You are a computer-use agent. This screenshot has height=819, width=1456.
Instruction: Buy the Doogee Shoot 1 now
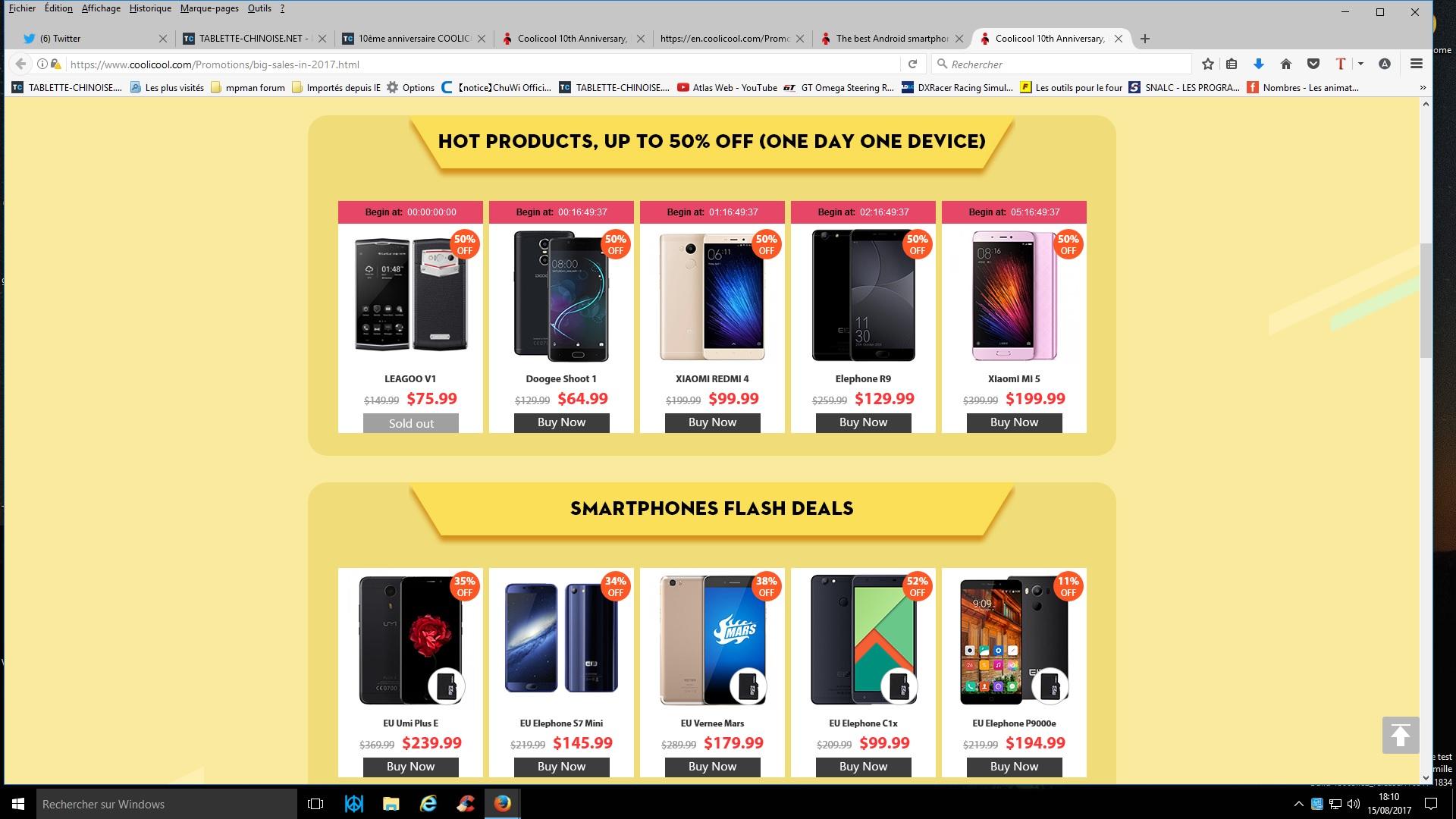pos(561,422)
